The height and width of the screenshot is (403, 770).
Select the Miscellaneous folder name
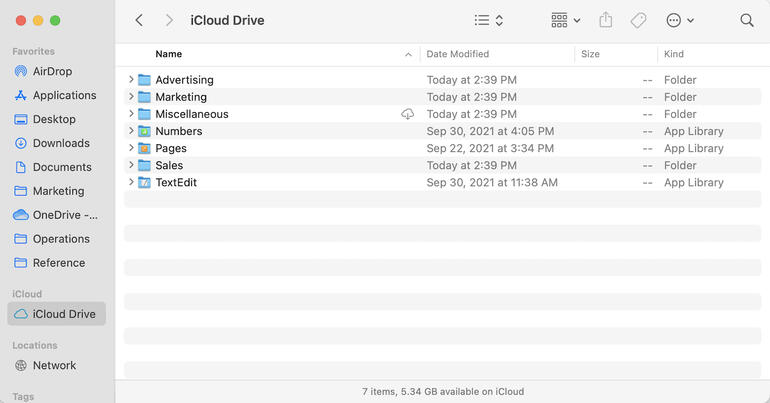point(192,114)
